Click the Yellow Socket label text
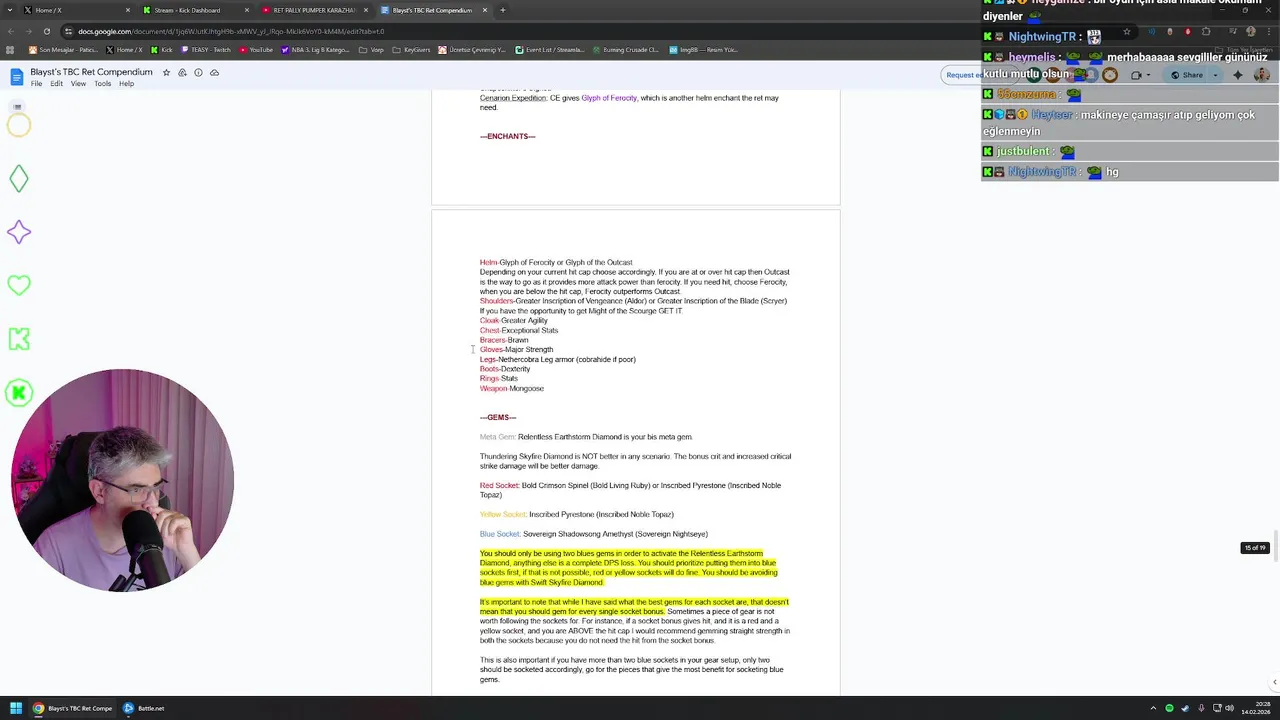Image resolution: width=1280 pixels, height=720 pixels. point(503,514)
